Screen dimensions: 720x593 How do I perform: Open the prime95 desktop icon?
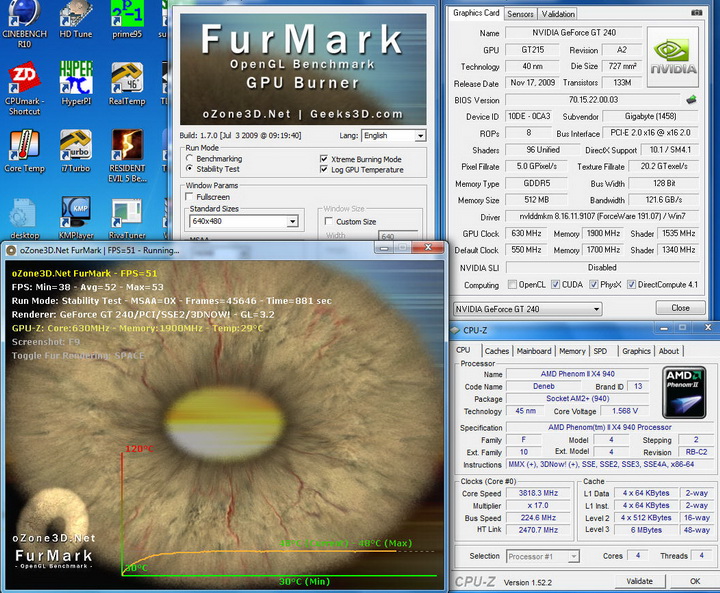(x=127, y=20)
